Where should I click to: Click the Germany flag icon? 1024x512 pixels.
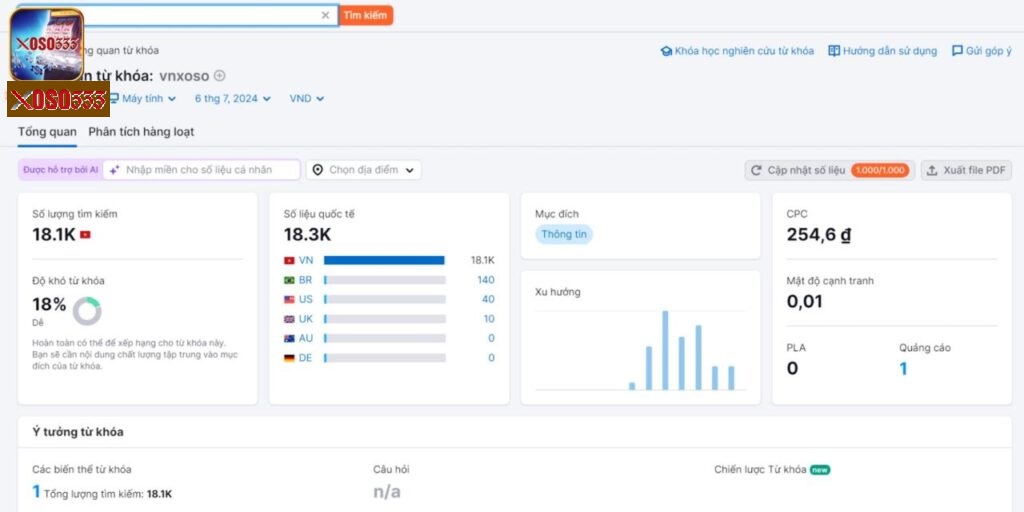289,359
